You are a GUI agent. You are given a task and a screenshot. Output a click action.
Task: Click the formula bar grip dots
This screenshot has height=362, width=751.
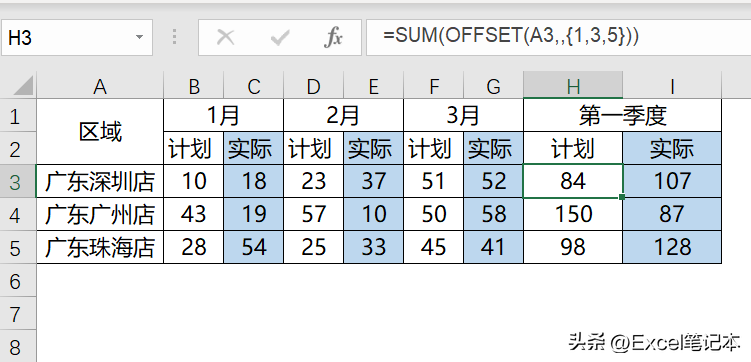pos(175,37)
